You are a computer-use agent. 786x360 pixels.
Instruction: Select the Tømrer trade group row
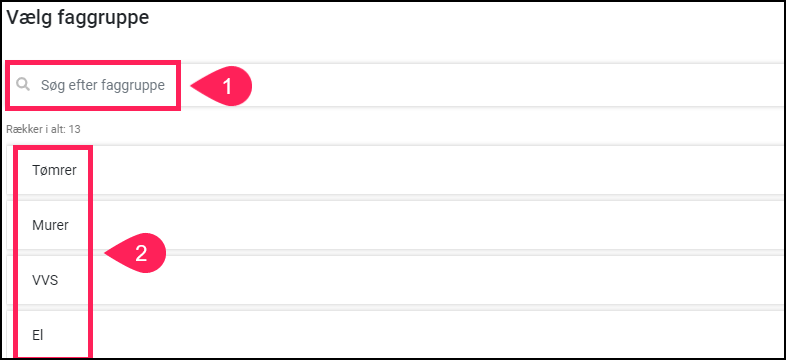393,170
